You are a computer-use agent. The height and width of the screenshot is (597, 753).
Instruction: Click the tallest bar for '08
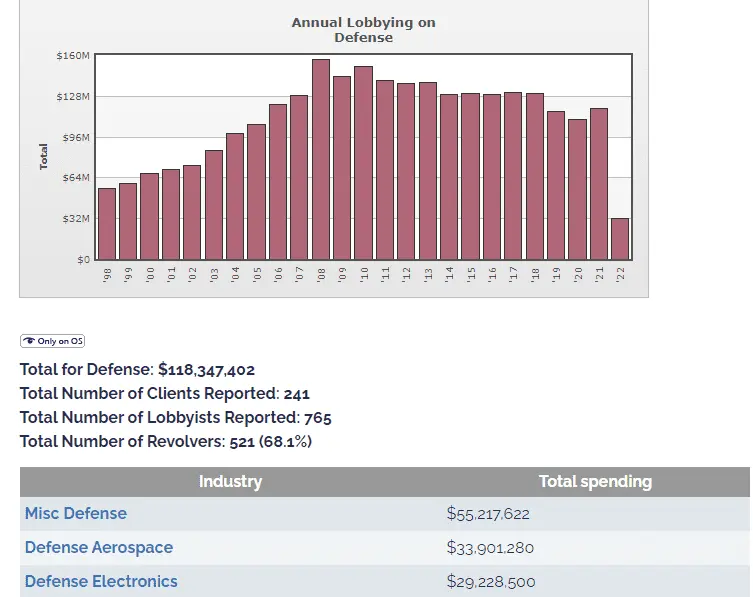point(321,160)
